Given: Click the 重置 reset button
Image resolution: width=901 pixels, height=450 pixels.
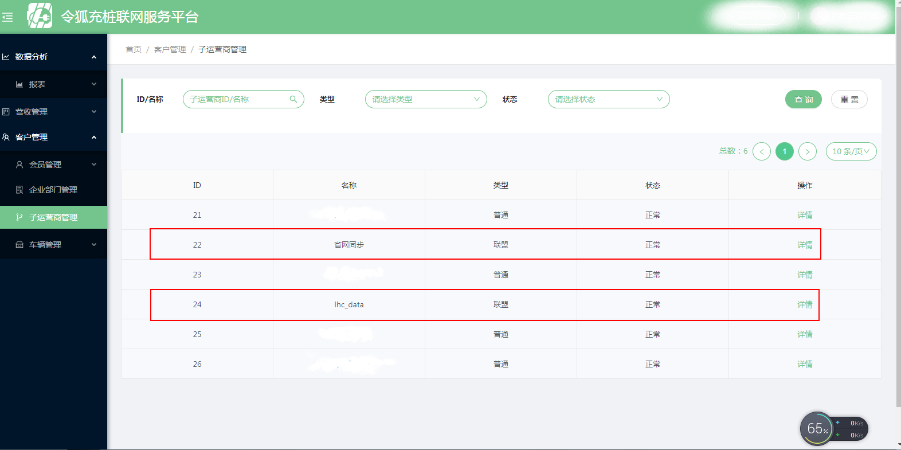Looking at the screenshot, I should point(849,99).
